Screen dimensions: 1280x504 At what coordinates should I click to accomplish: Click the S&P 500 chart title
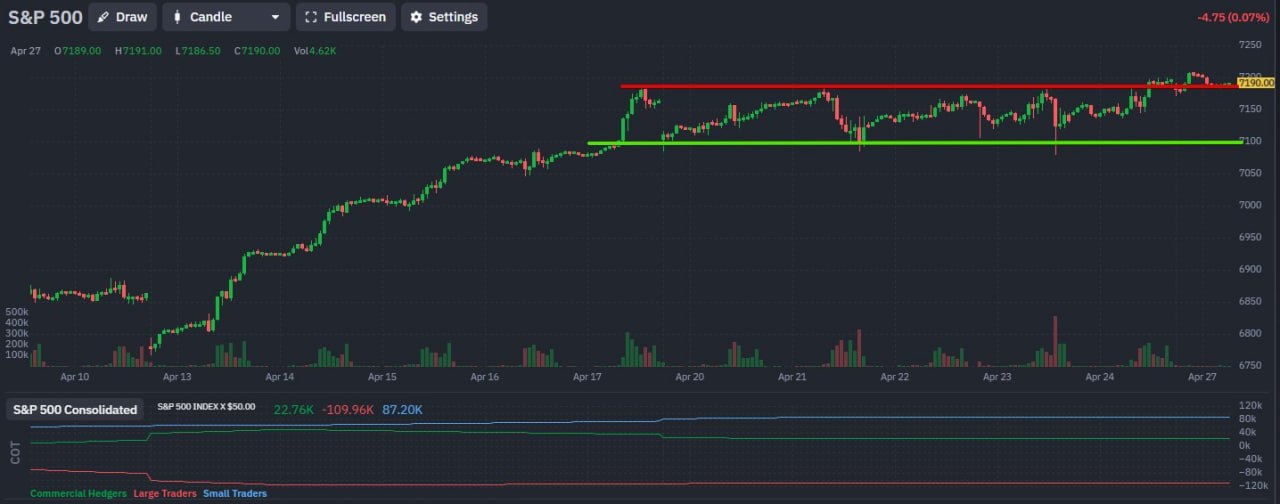pyautogui.click(x=45, y=17)
